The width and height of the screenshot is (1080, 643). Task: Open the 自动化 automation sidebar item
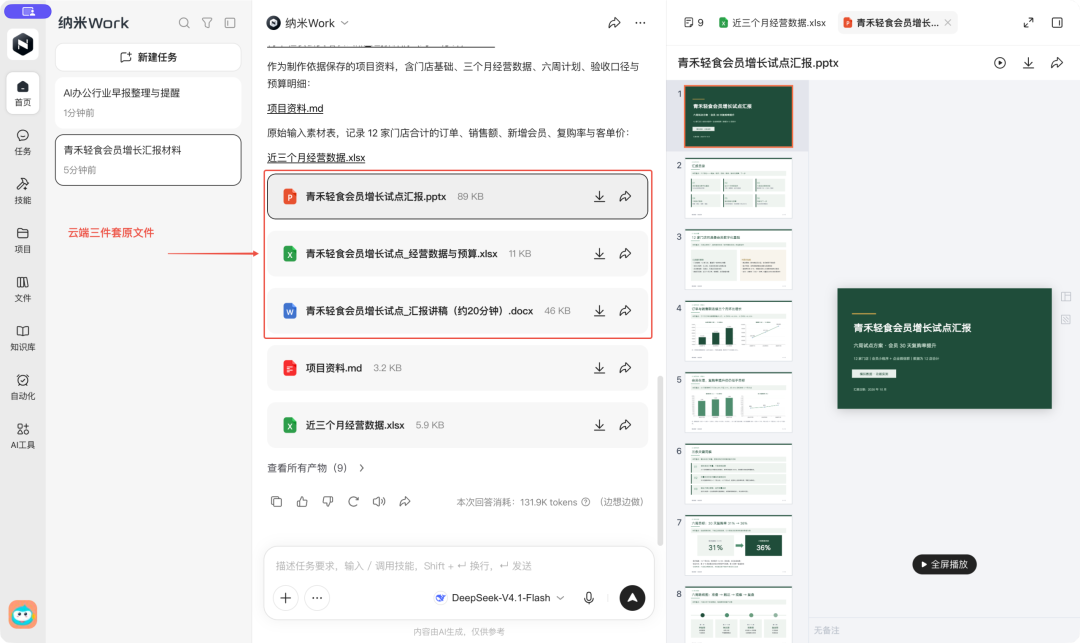tap(23, 387)
